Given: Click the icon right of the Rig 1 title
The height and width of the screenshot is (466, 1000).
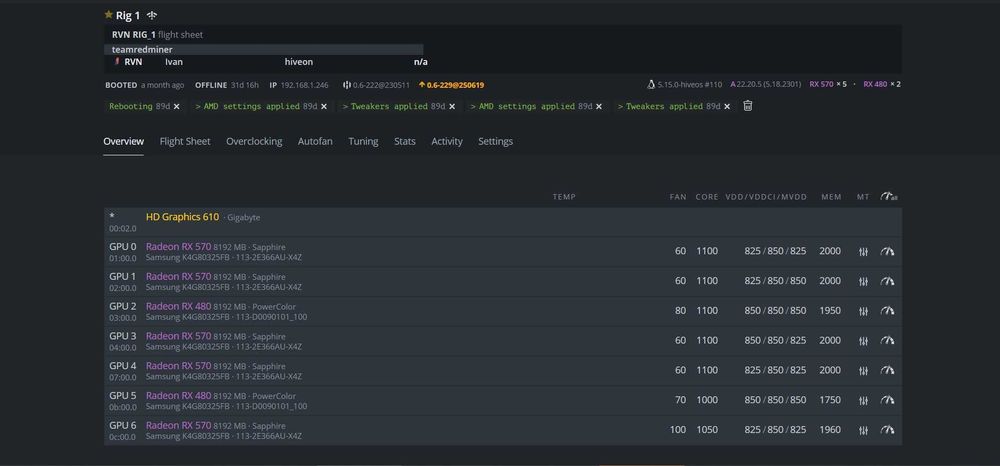Looking at the screenshot, I should click(152, 16).
